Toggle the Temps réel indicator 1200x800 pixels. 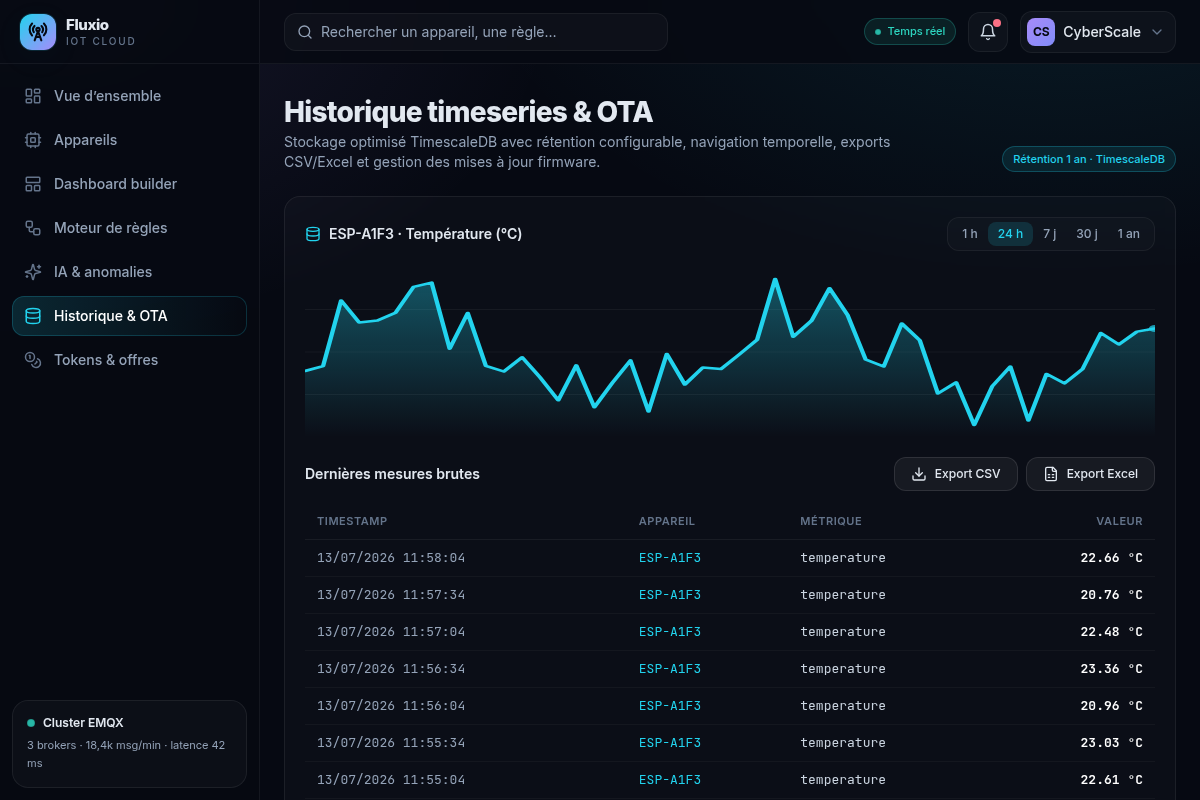click(x=910, y=32)
